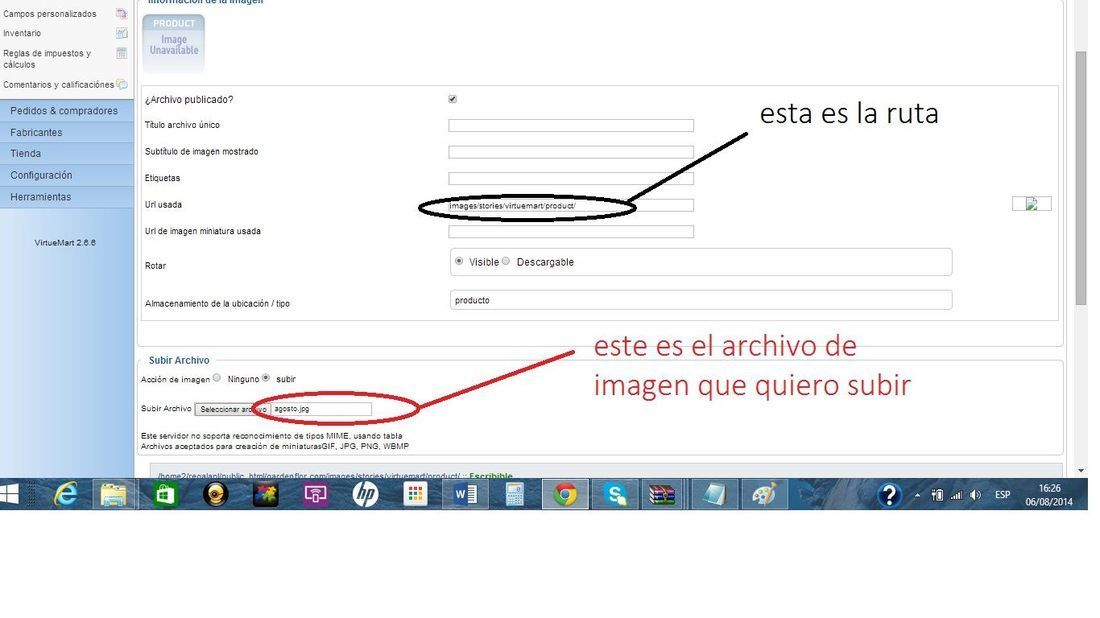This screenshot has height=618, width=1100.
Task: Expand the Fabricantes menu
Action: pos(67,133)
